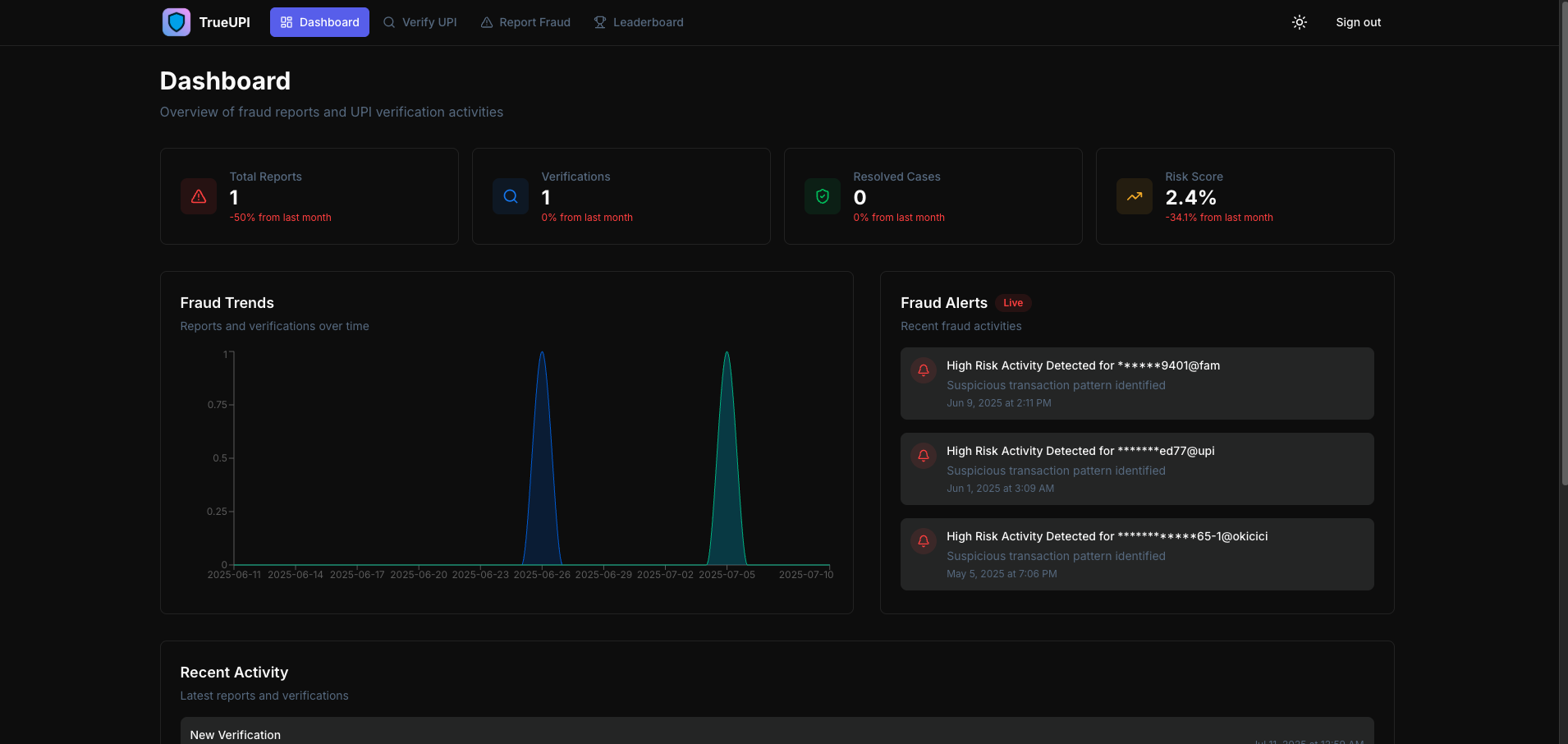Click bell icon of ed77@upi alert

(x=924, y=456)
